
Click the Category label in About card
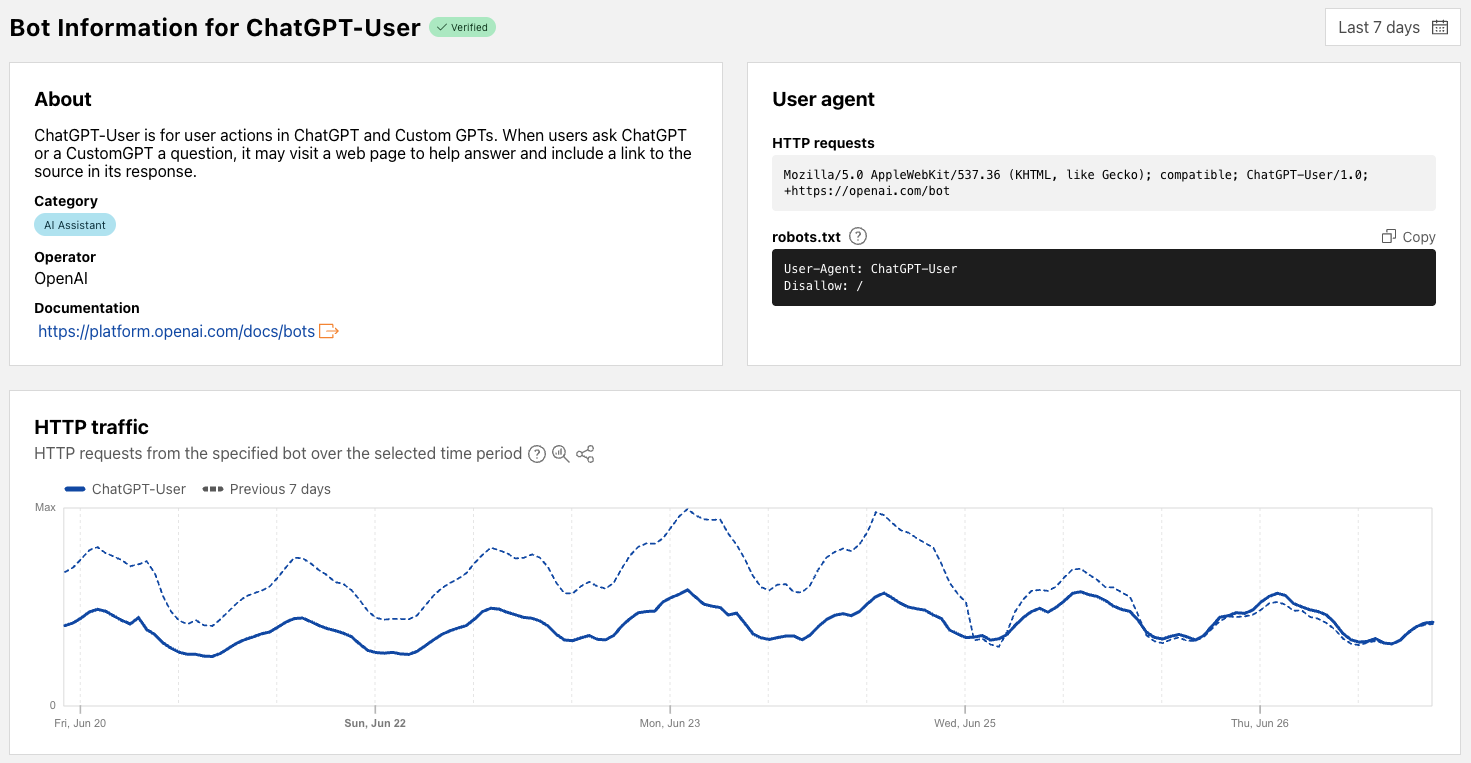(66, 201)
